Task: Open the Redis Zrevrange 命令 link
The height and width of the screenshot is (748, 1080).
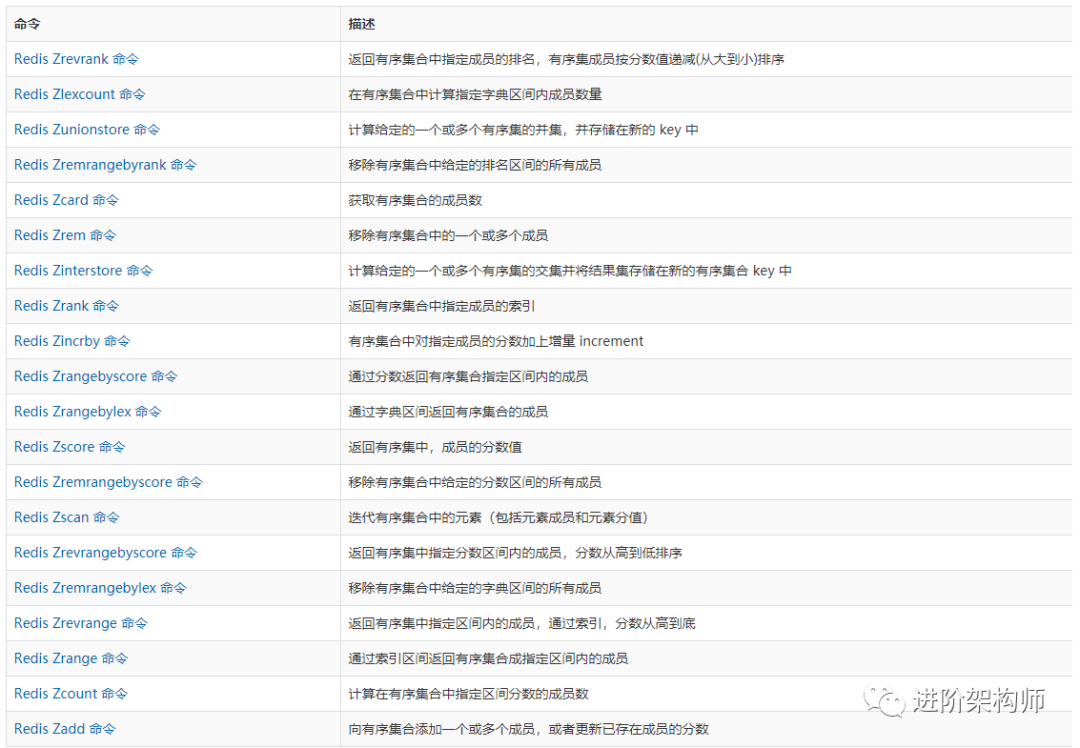Action: coord(81,623)
